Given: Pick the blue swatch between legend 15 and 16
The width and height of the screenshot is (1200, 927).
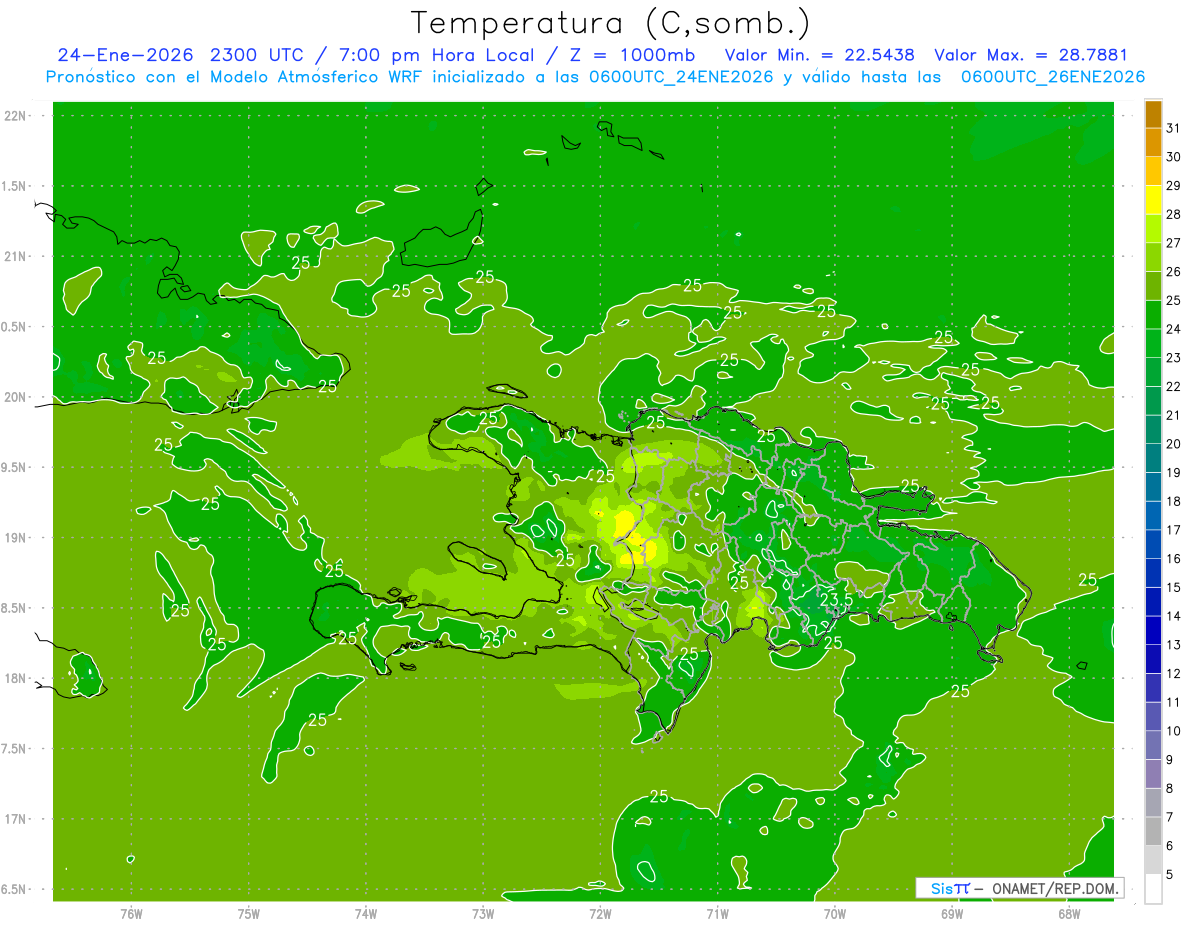Looking at the screenshot, I should point(1153,573).
